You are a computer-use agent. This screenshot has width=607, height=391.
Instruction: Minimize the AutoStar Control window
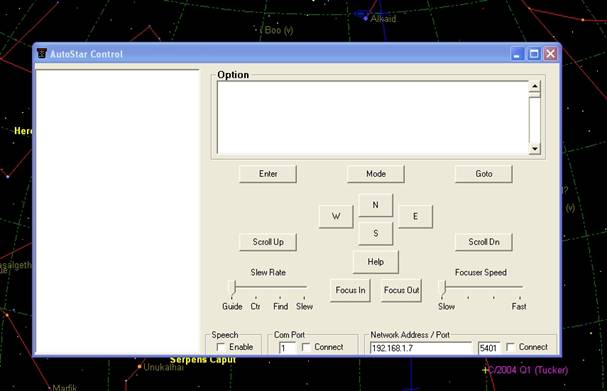coord(517,54)
